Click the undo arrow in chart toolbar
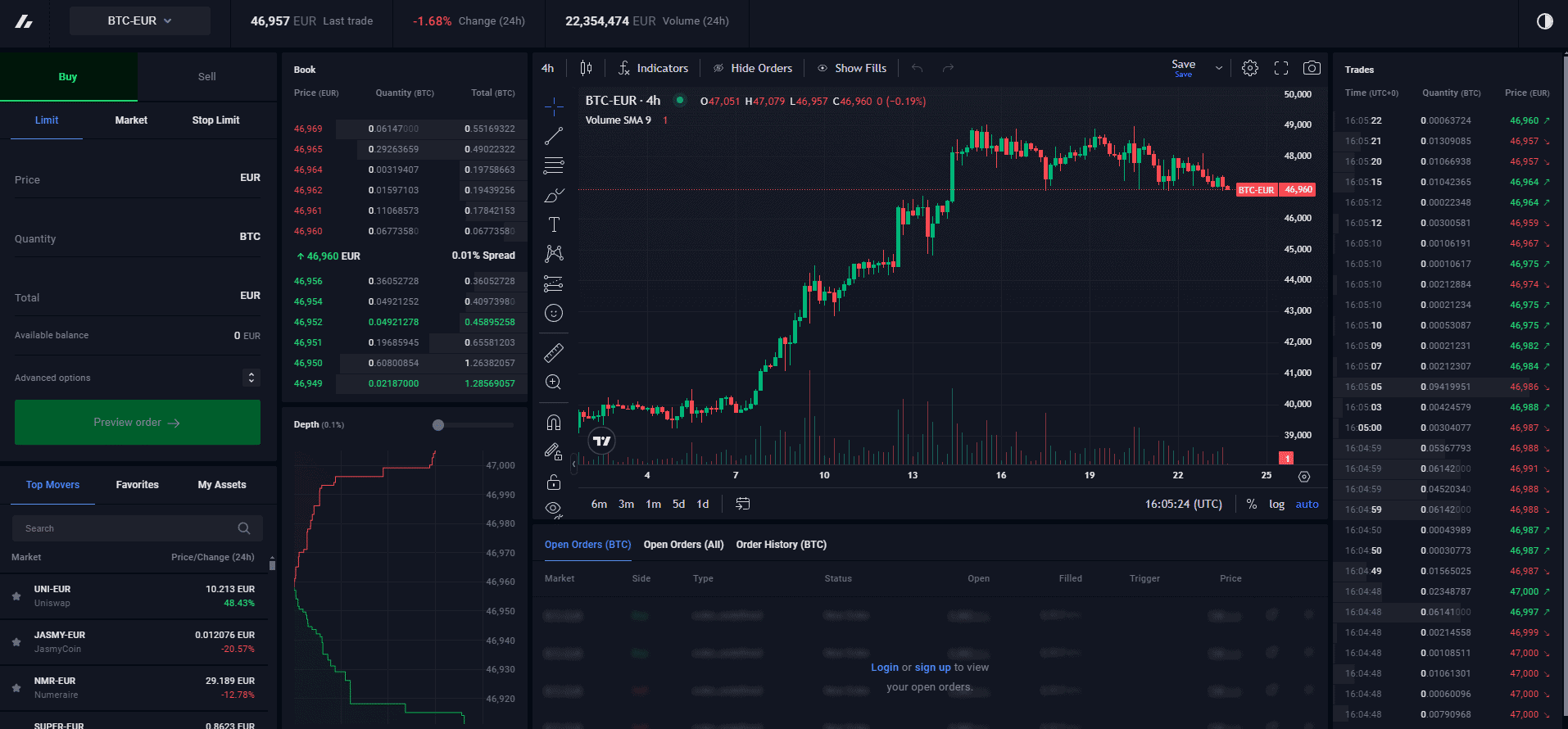Screen dimensions: 1568x729 click(x=917, y=68)
